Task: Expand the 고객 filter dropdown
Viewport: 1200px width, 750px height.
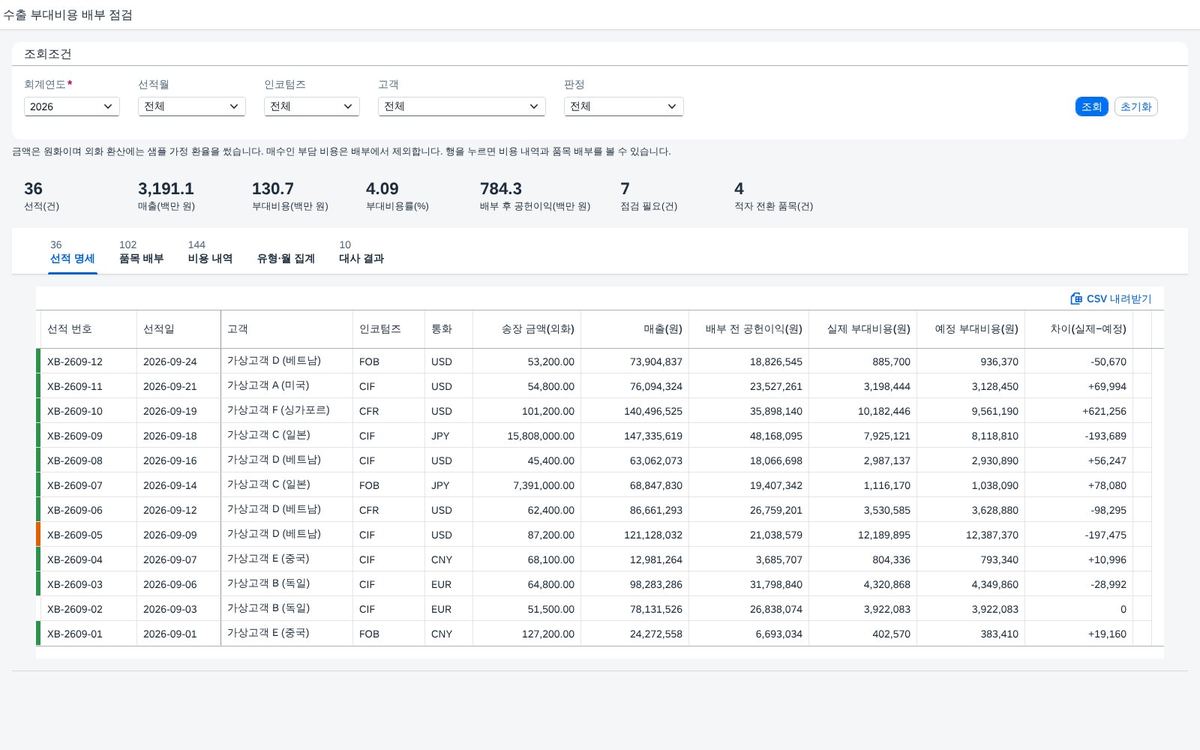Action: pos(462,106)
